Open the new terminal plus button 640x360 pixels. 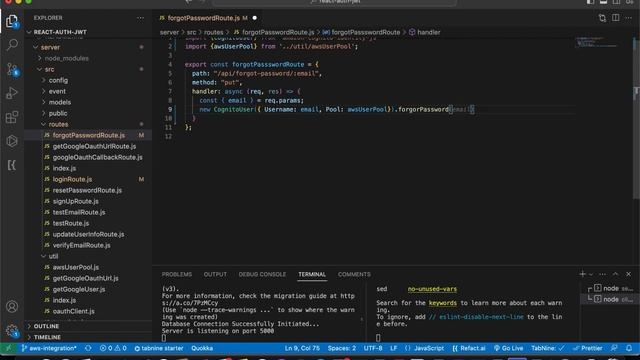pyautogui.click(x=582, y=274)
